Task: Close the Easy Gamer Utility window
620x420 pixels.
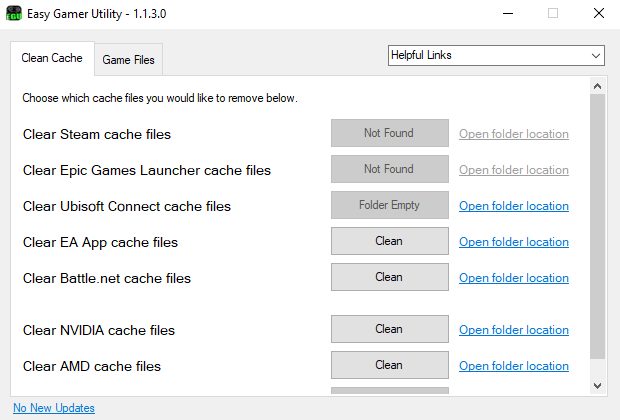Action: tap(599, 13)
